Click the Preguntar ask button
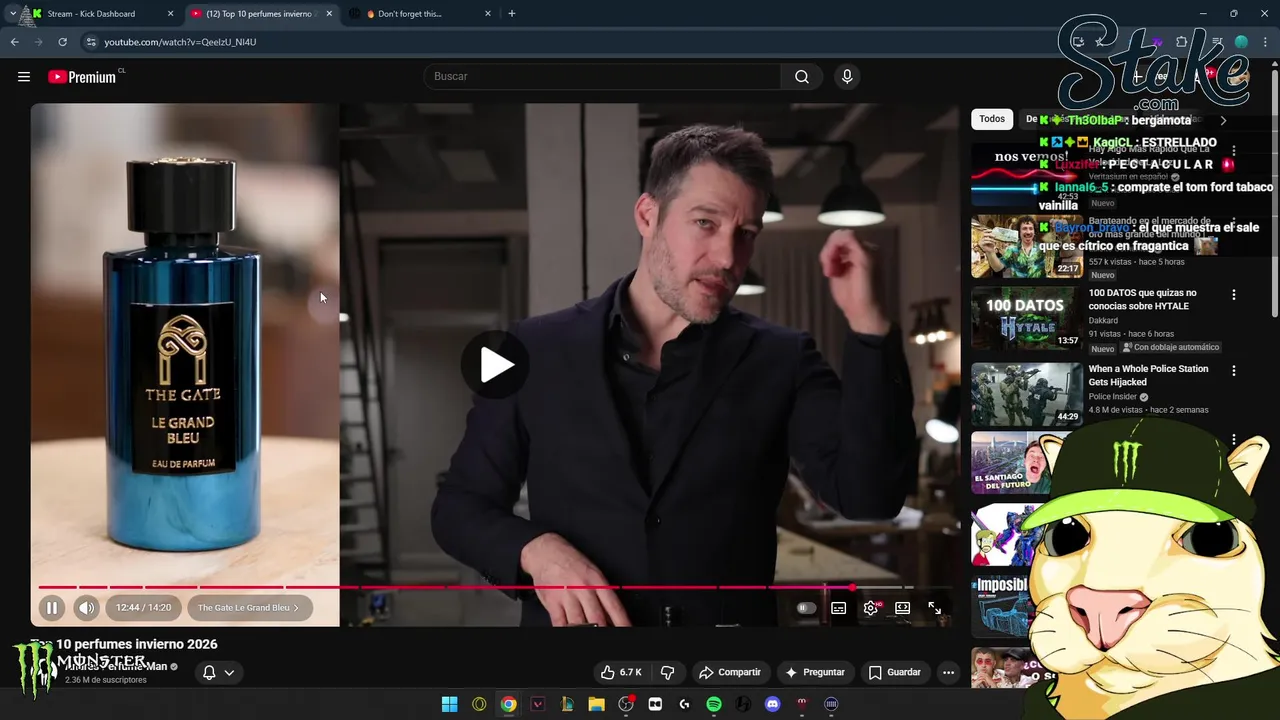The height and width of the screenshot is (720, 1280). 815,672
